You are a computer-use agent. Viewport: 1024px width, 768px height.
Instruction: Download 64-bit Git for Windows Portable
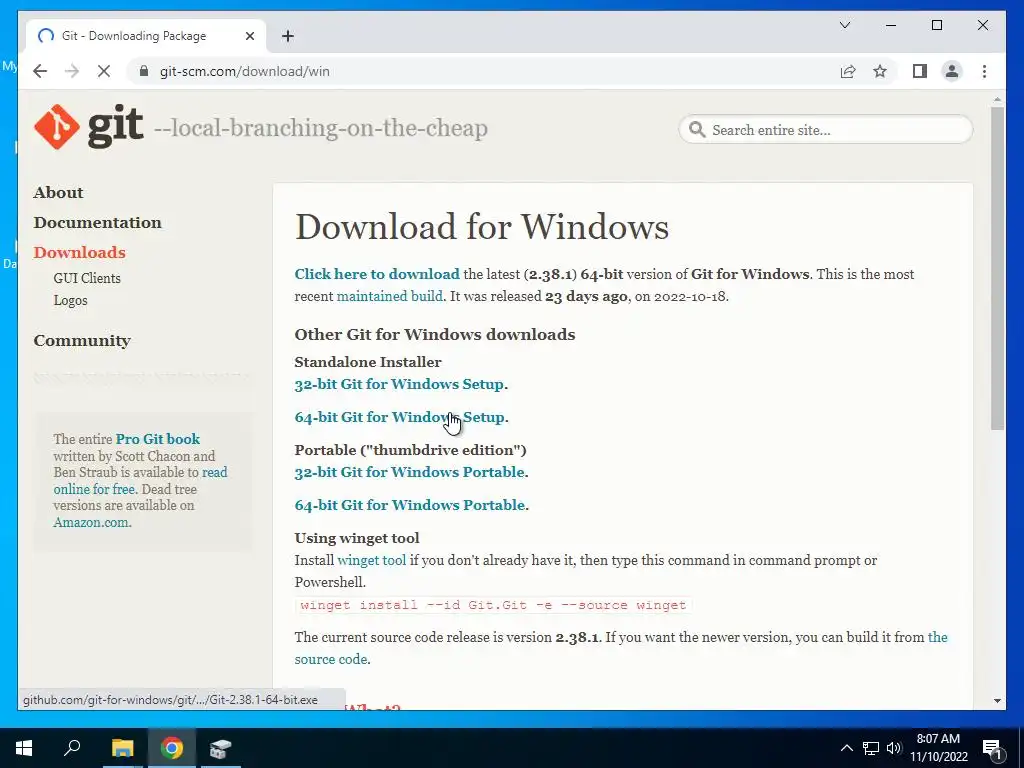[409, 505]
